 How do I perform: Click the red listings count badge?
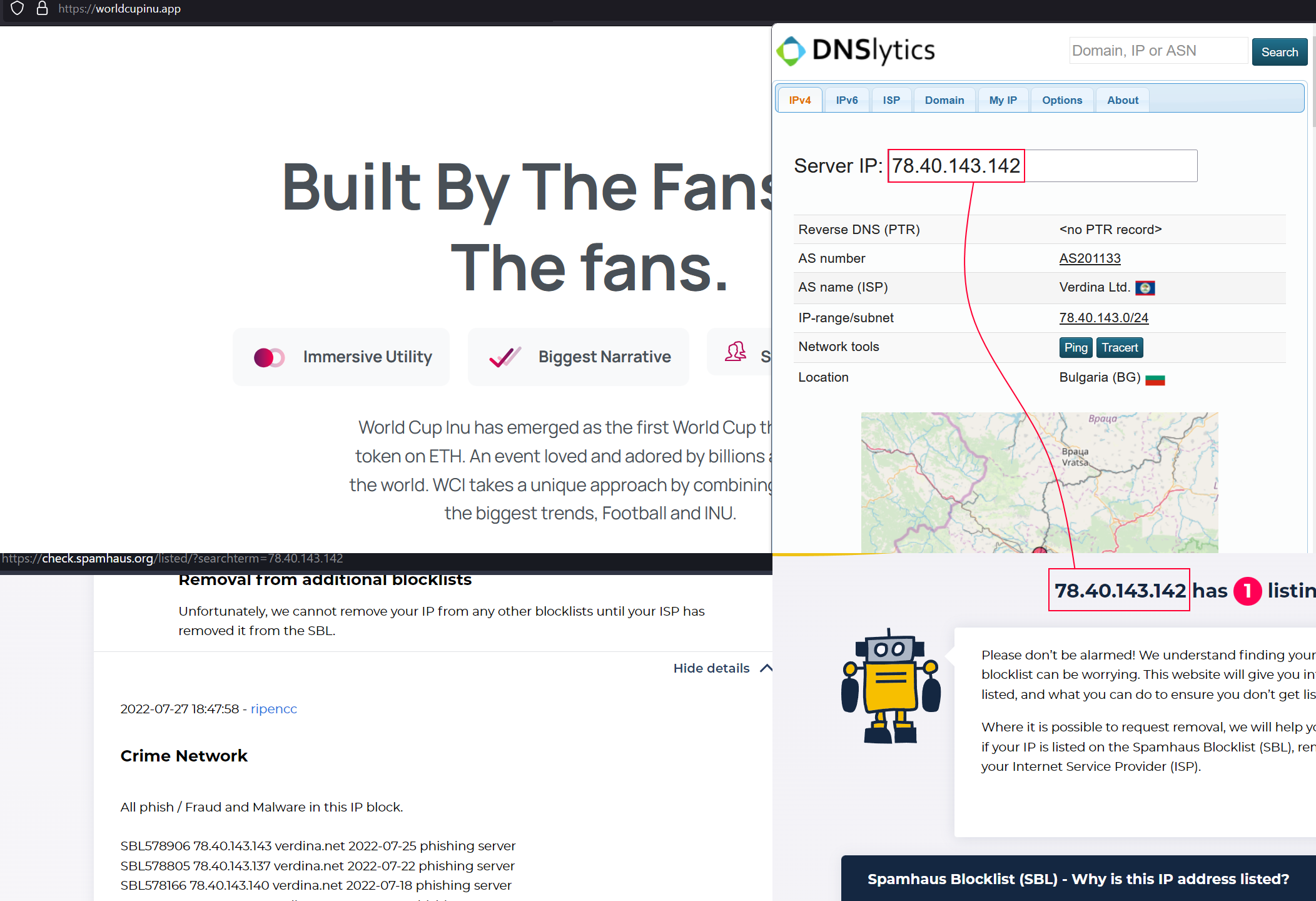(x=1247, y=591)
